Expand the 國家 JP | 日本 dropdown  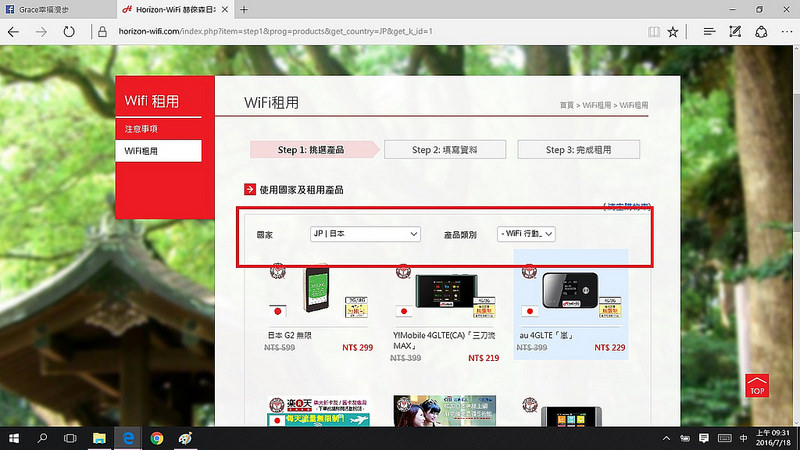tap(365, 234)
